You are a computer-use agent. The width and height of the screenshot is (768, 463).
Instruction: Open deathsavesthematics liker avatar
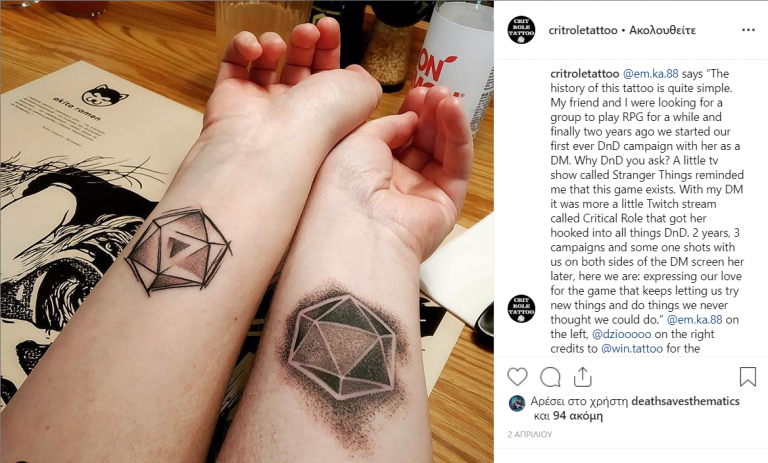[517, 403]
